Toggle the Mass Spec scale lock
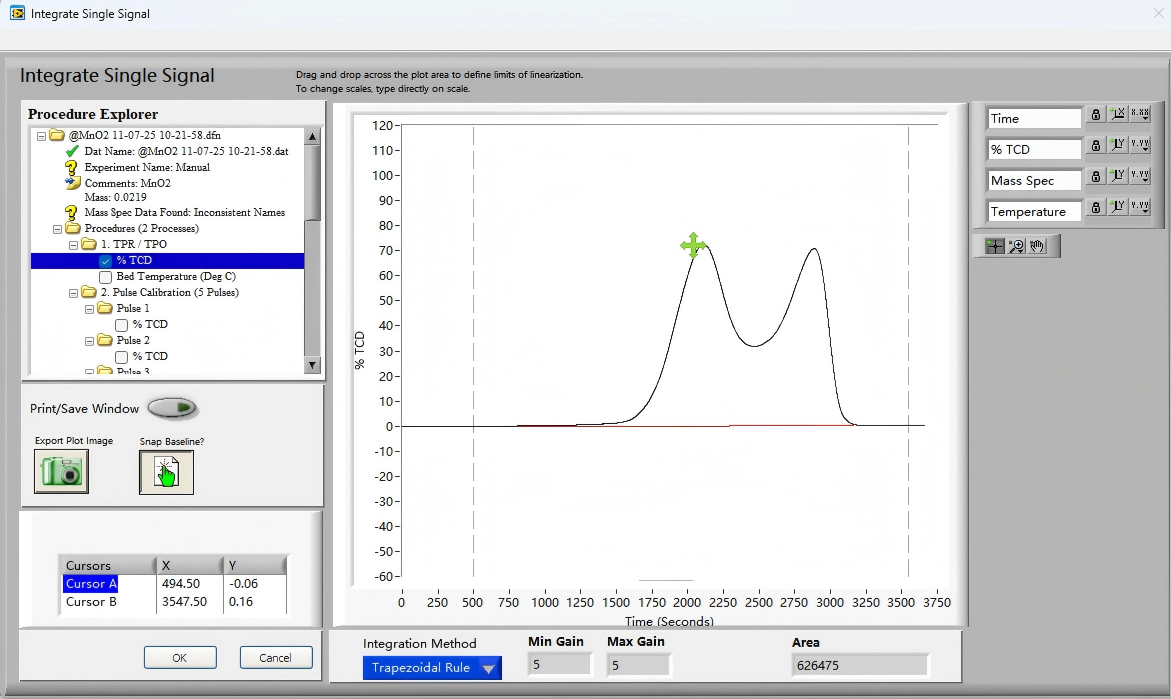The width and height of the screenshot is (1171, 699). [x=1096, y=176]
